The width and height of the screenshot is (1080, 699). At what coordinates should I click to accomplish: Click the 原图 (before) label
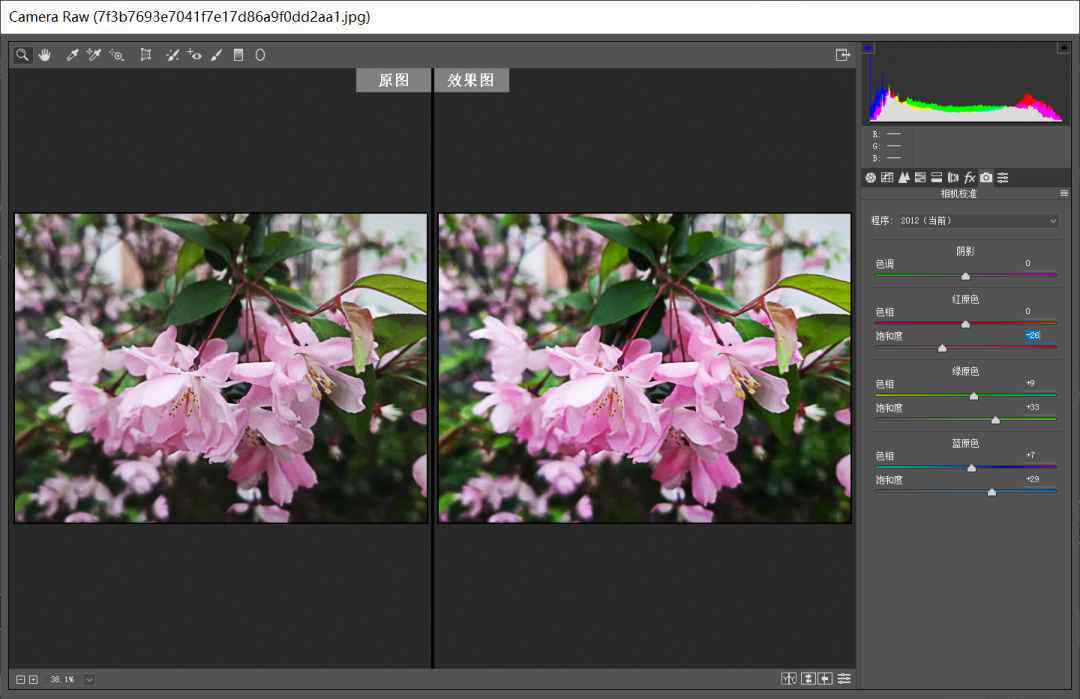[x=393, y=80]
